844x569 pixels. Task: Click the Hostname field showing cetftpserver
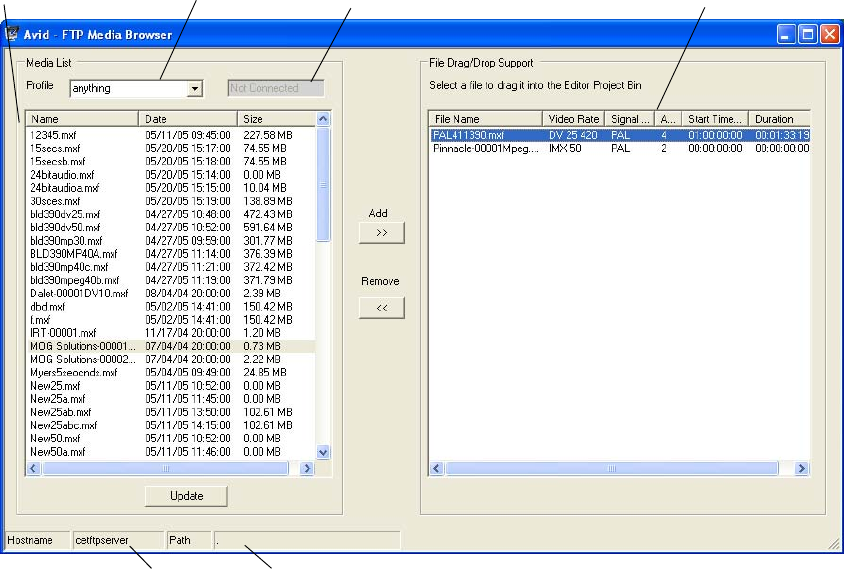[x=118, y=540]
